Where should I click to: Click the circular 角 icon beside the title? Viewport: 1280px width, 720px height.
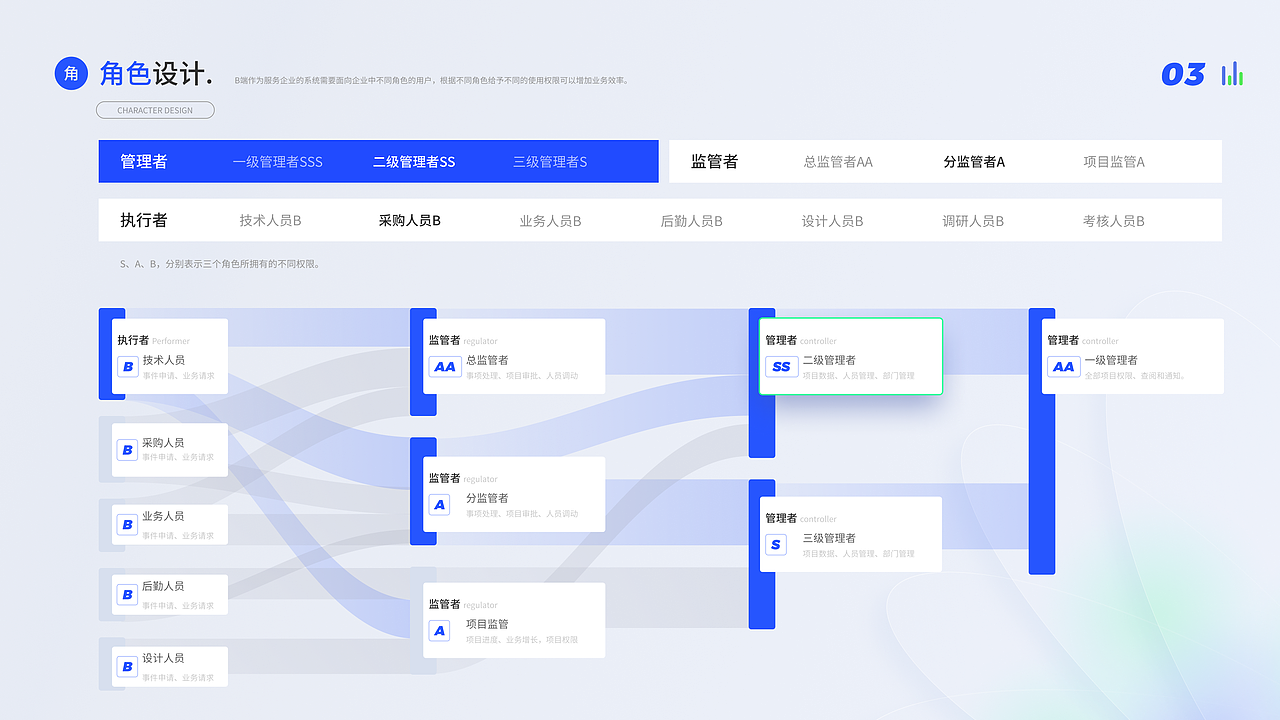coord(70,72)
